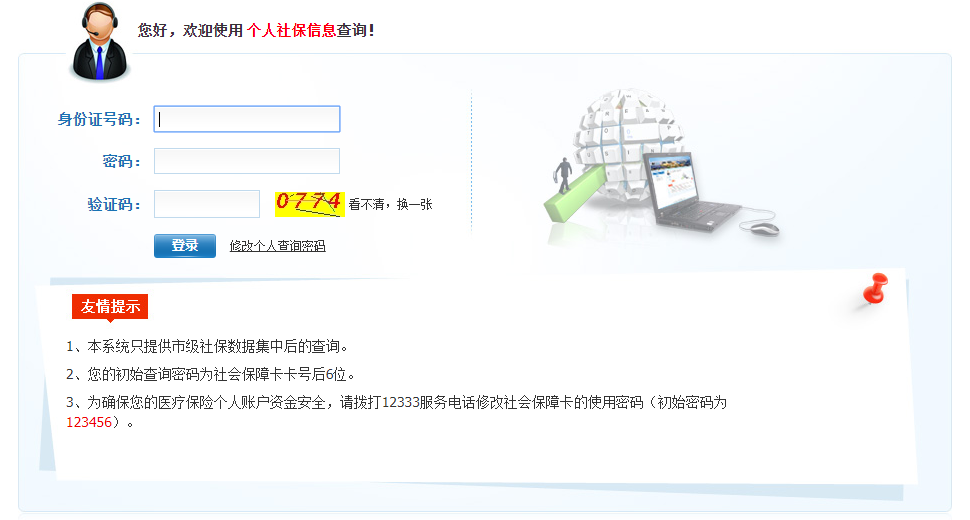Click the red 123456 initial password text
The image size is (970, 520).
coord(89,422)
